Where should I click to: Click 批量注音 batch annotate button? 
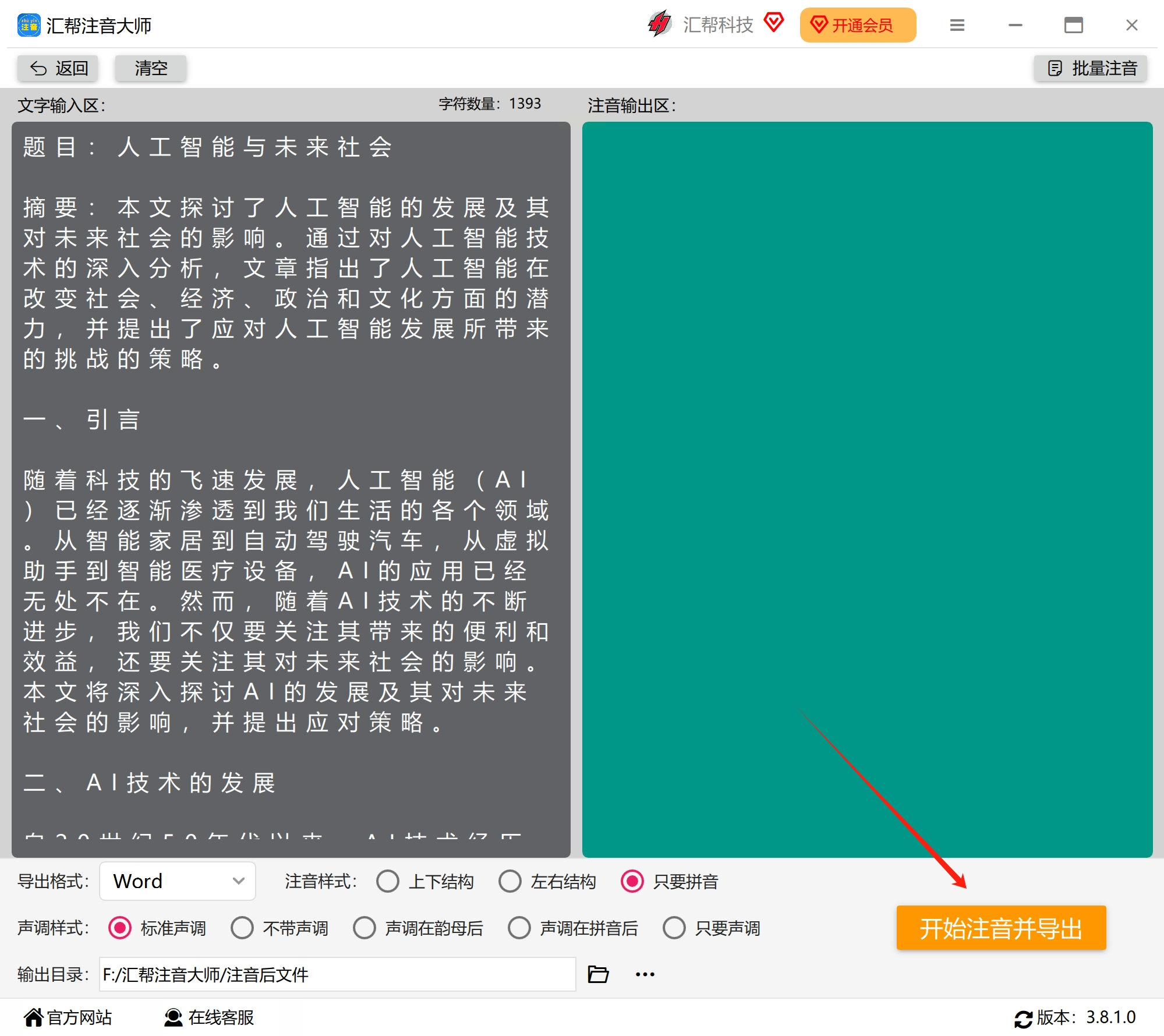pos(1091,68)
